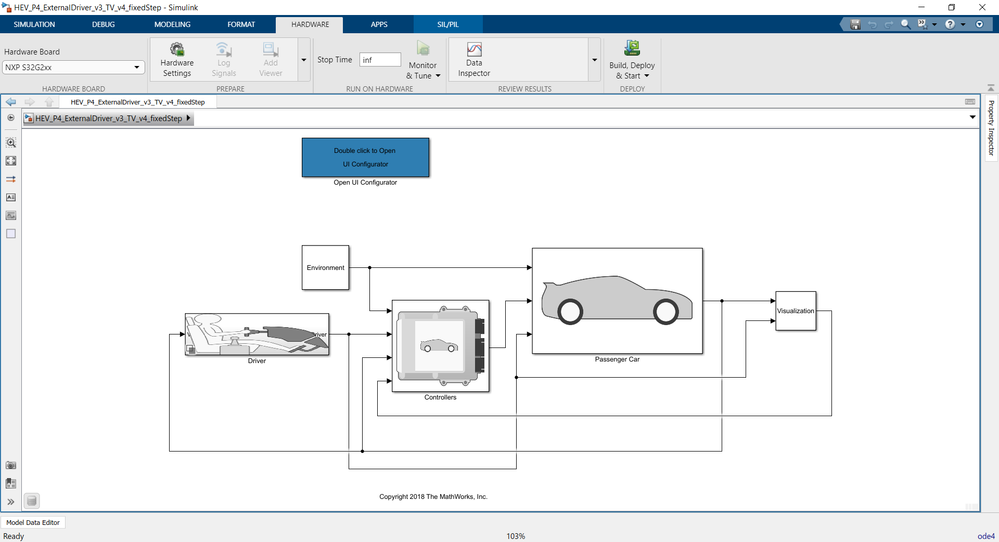Click the Hide/Show Model Browser icon
Image resolution: width=999 pixels, height=542 pixels.
(x=11, y=118)
